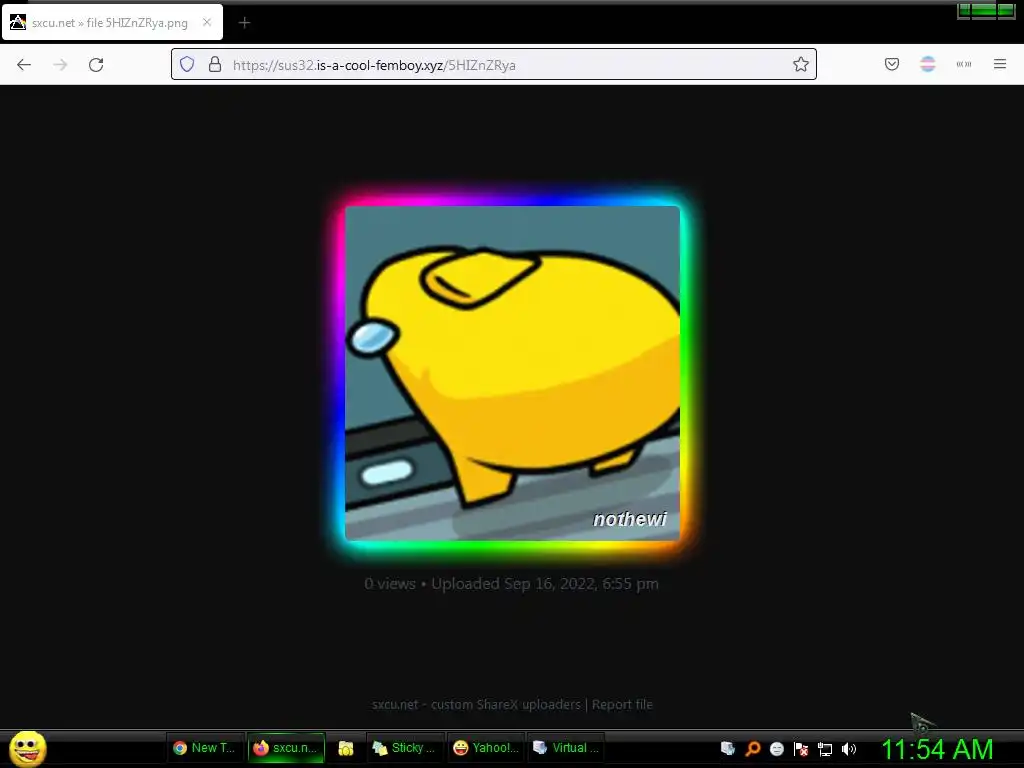Click the extension icon beside the menu button
This screenshot has height=768, width=1024.
[x=964, y=64]
